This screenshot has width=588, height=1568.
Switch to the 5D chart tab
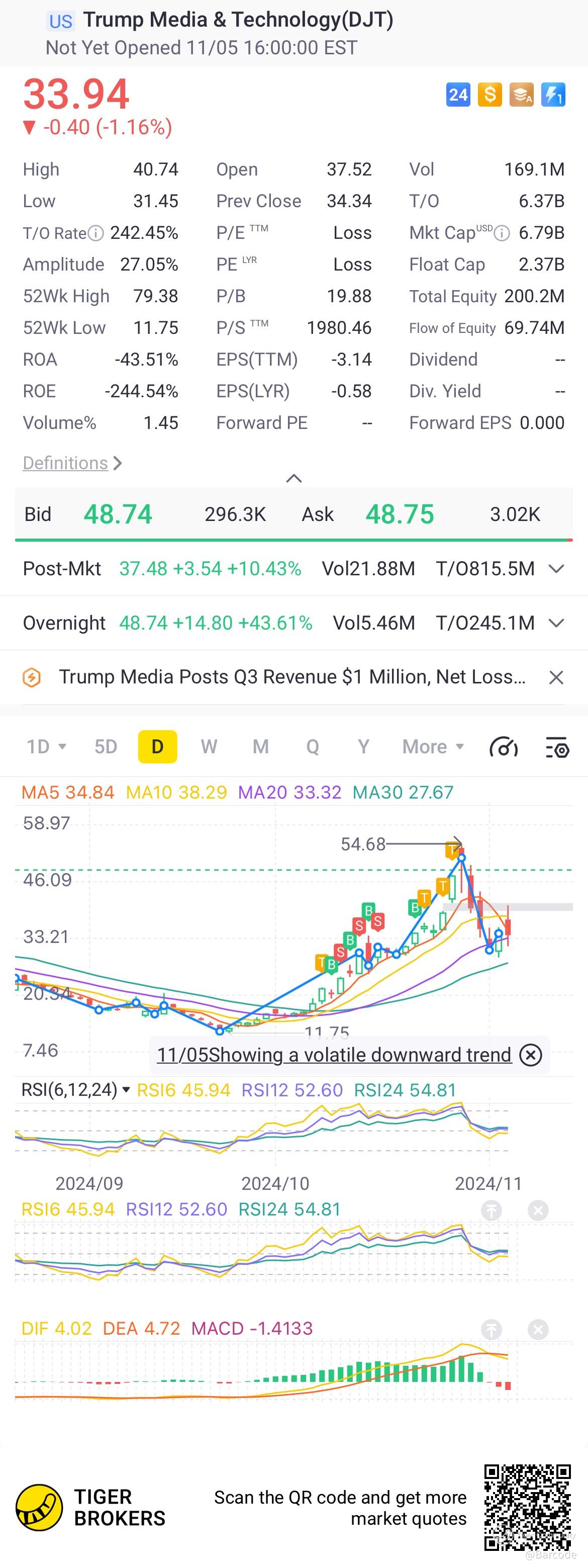pos(106,747)
